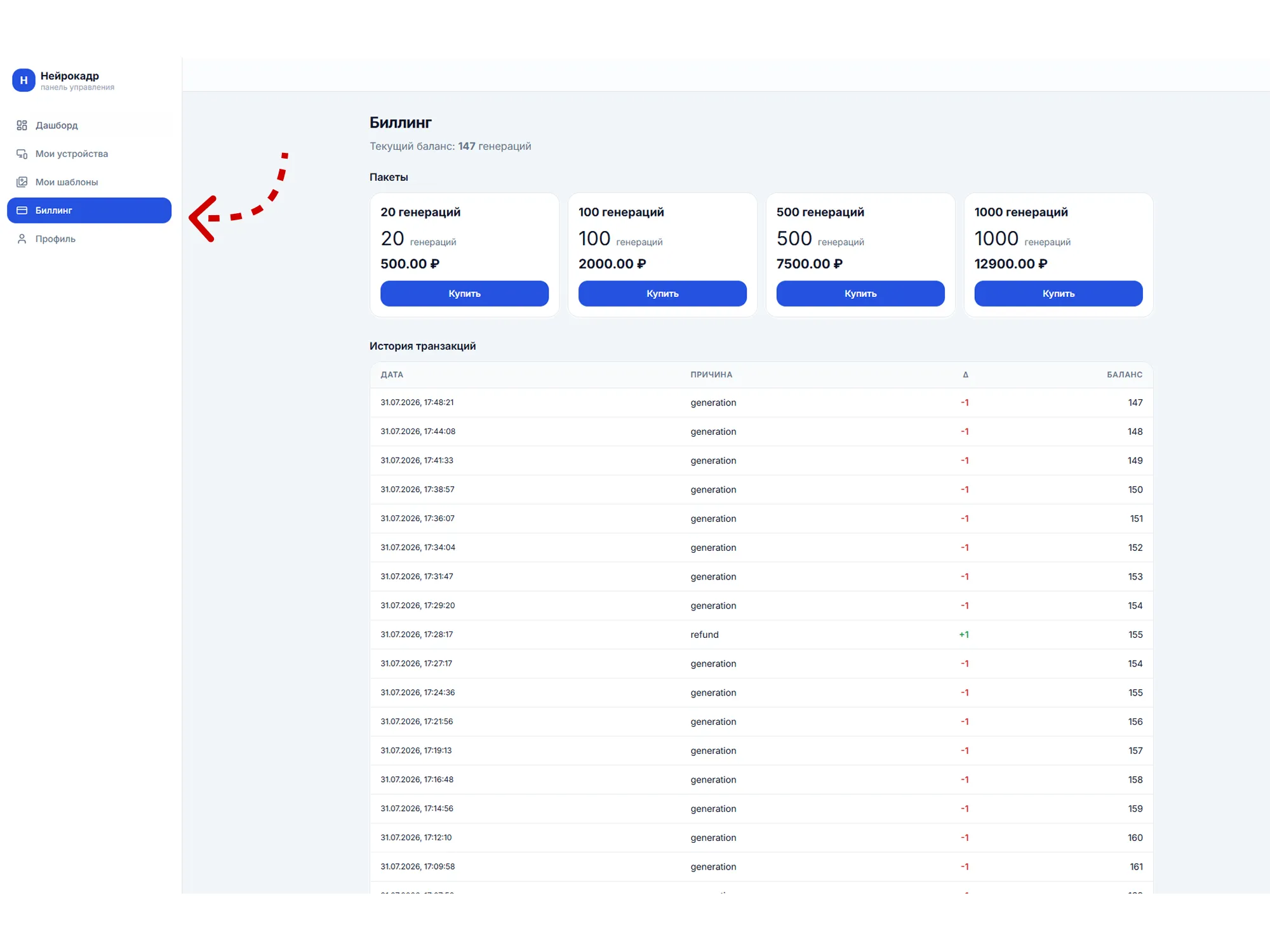The height and width of the screenshot is (952, 1270).
Task: Click the Нейрокадр brand title
Action: click(x=70, y=76)
